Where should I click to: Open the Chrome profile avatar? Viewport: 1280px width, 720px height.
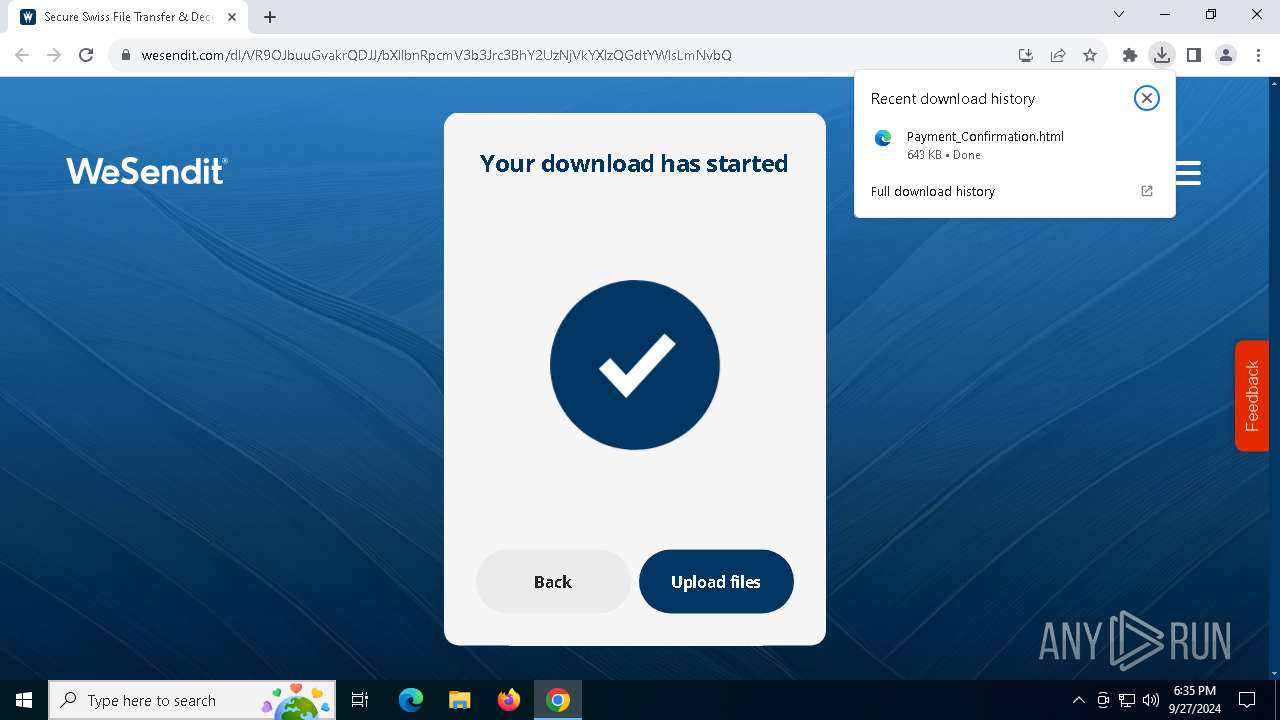click(x=1226, y=55)
